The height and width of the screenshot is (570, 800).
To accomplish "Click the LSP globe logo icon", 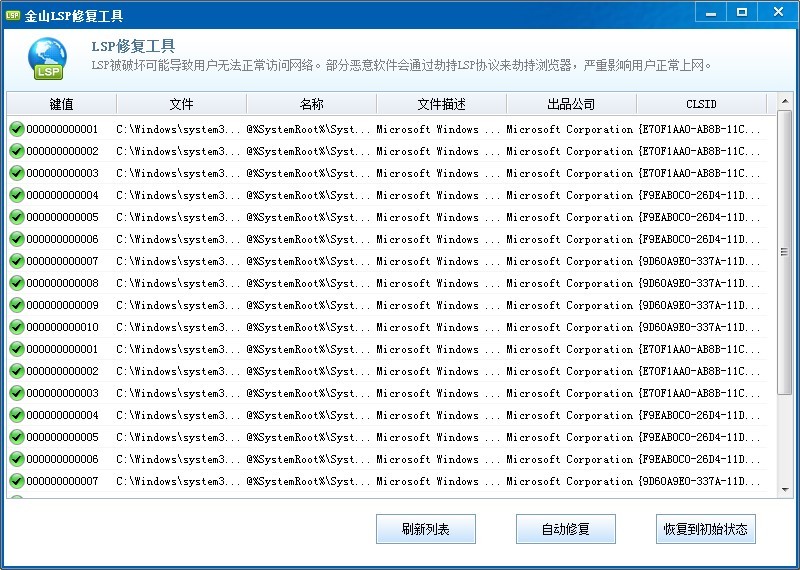I will point(47,59).
